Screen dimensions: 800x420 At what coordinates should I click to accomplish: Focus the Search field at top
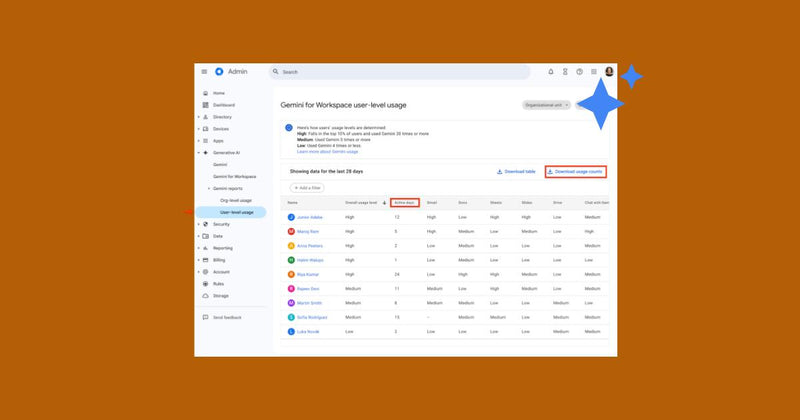(399, 72)
